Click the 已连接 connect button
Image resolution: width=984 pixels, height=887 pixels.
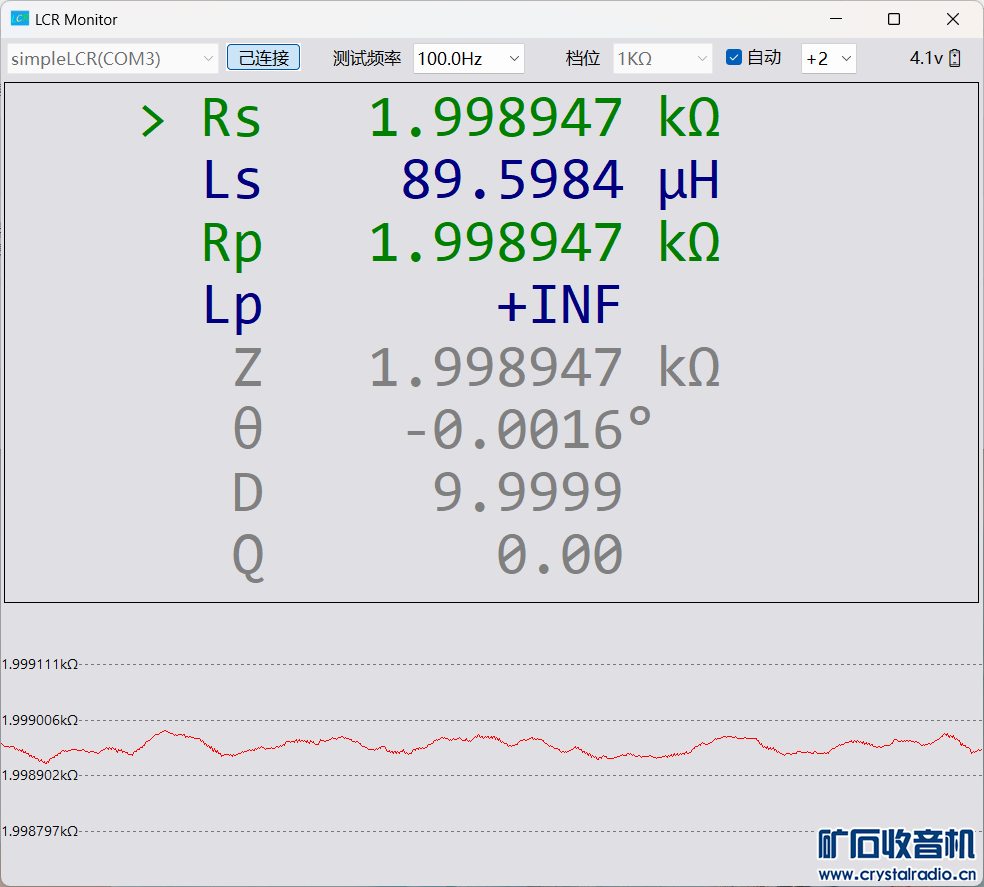point(263,58)
